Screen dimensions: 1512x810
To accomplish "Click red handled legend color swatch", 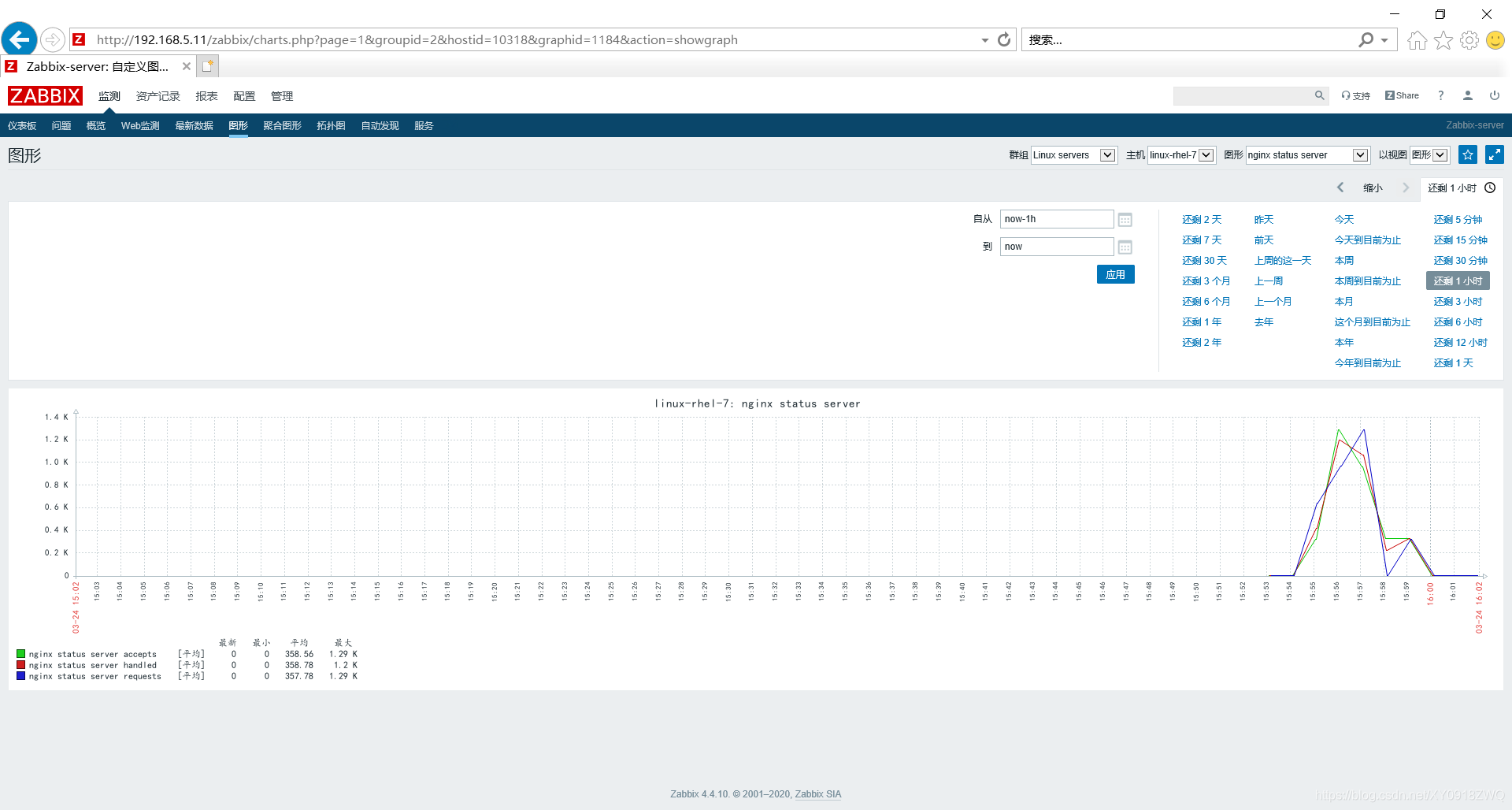I will click(x=21, y=665).
